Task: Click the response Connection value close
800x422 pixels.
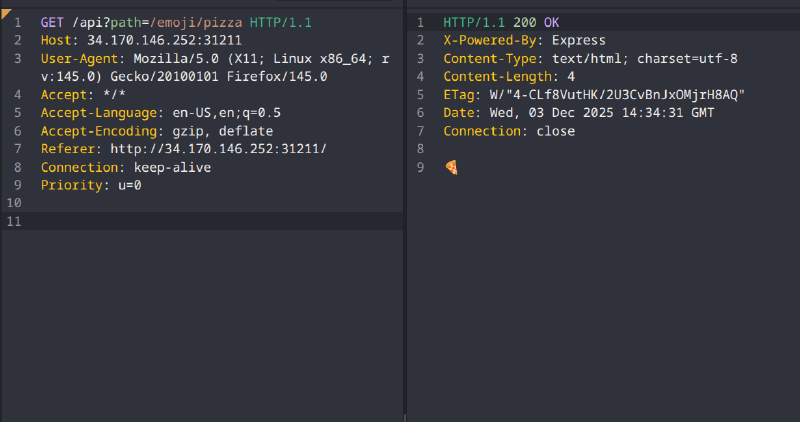Action: (x=555, y=131)
